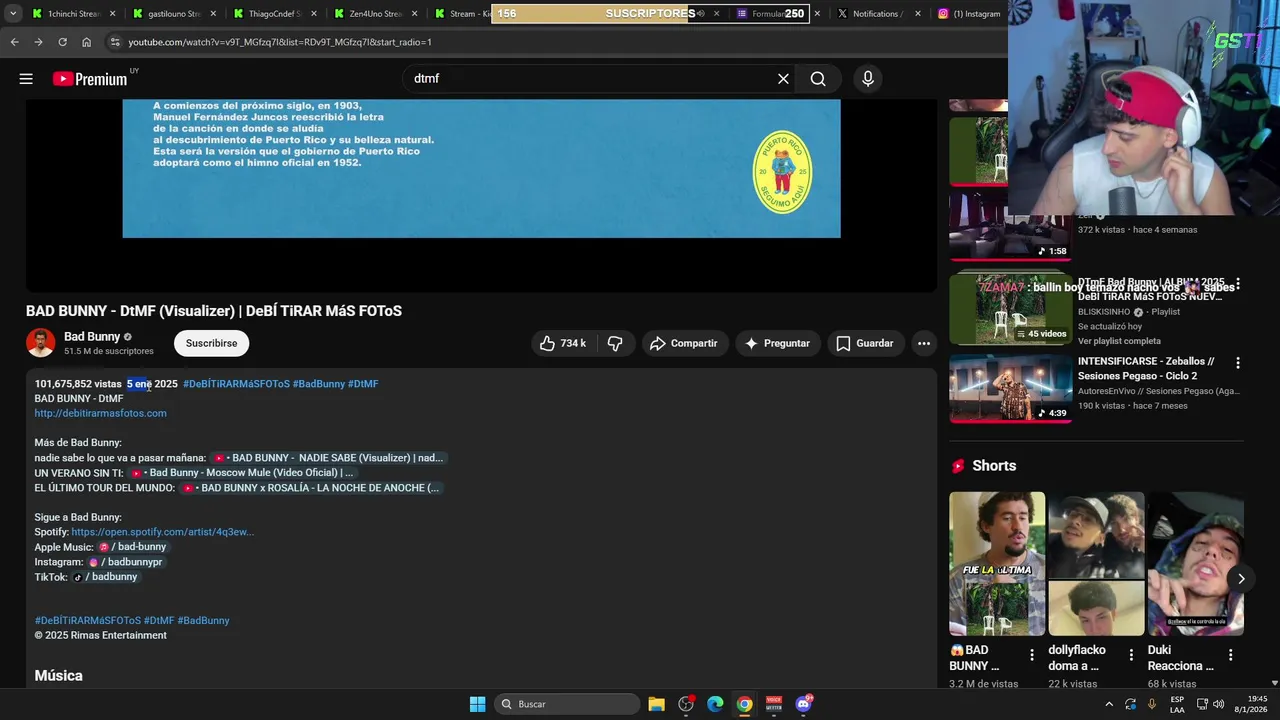Click the Windows Buscar search box
This screenshot has width=1280, height=720.
pos(567,704)
